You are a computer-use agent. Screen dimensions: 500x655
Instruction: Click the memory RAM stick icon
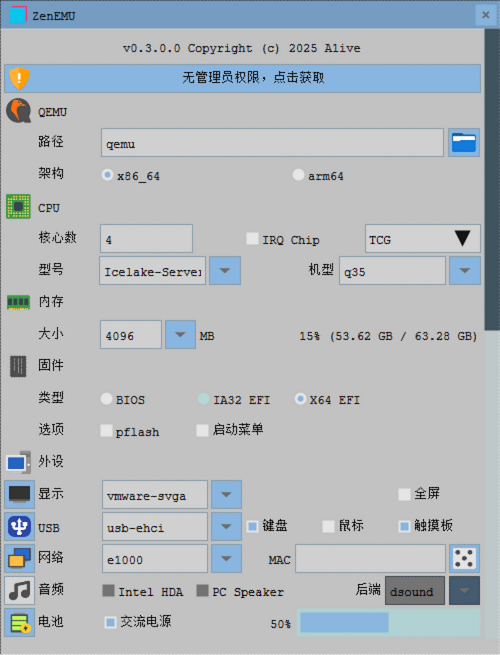[18, 302]
